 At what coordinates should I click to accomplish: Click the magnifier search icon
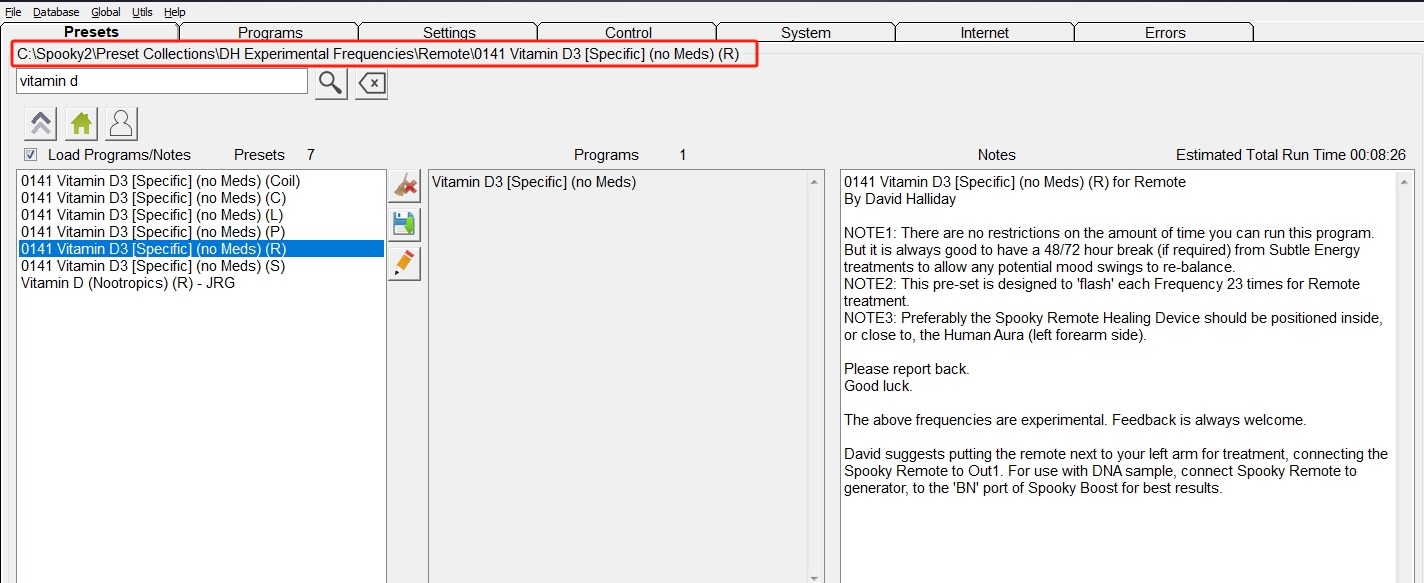pos(331,83)
